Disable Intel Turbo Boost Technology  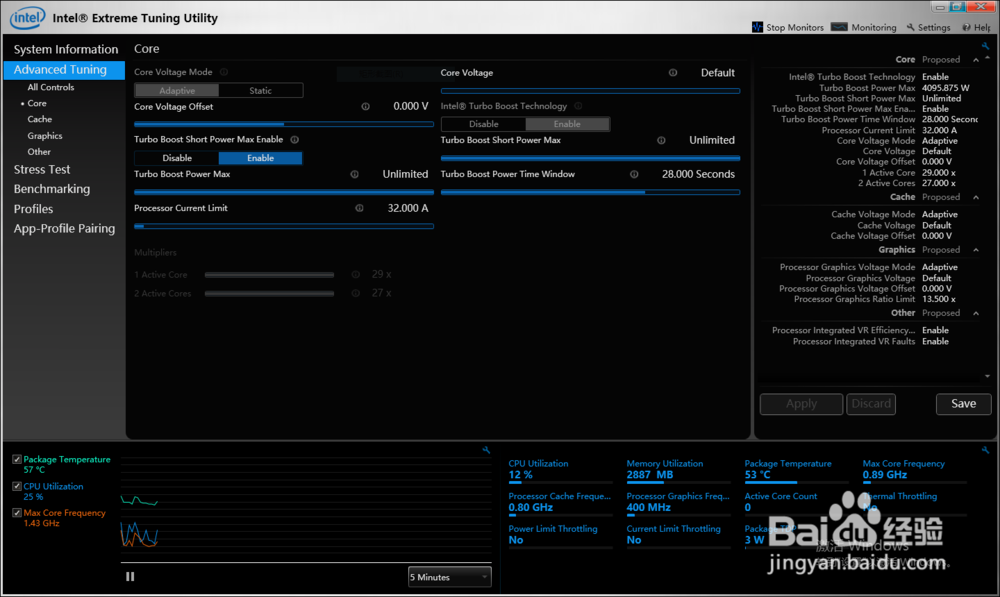(x=483, y=124)
